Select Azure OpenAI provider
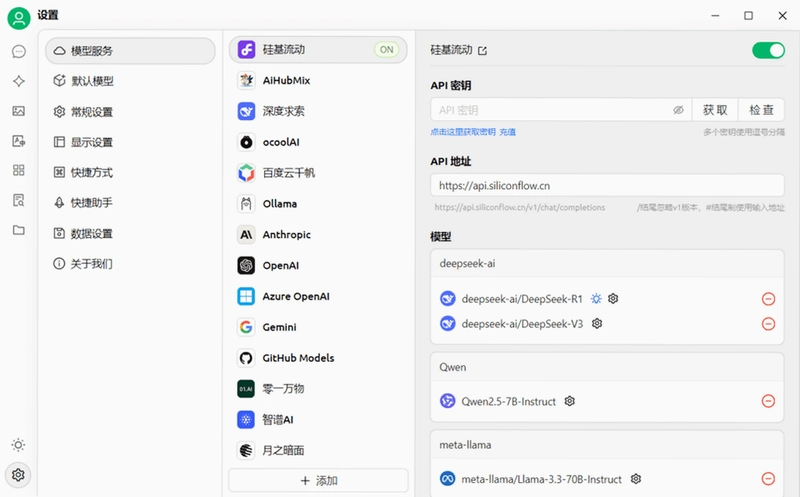The height and width of the screenshot is (497, 800). pyautogui.click(x=318, y=296)
